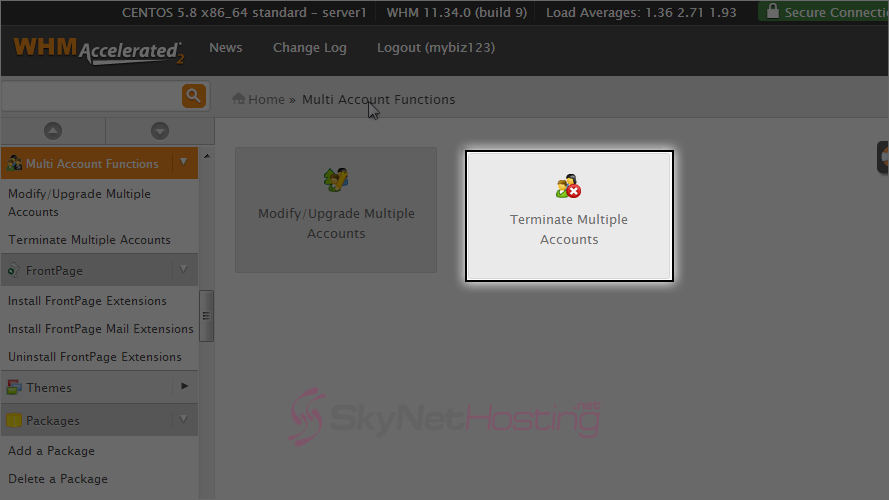Open Delete a Package link
The image size is (889, 500).
click(x=58, y=479)
